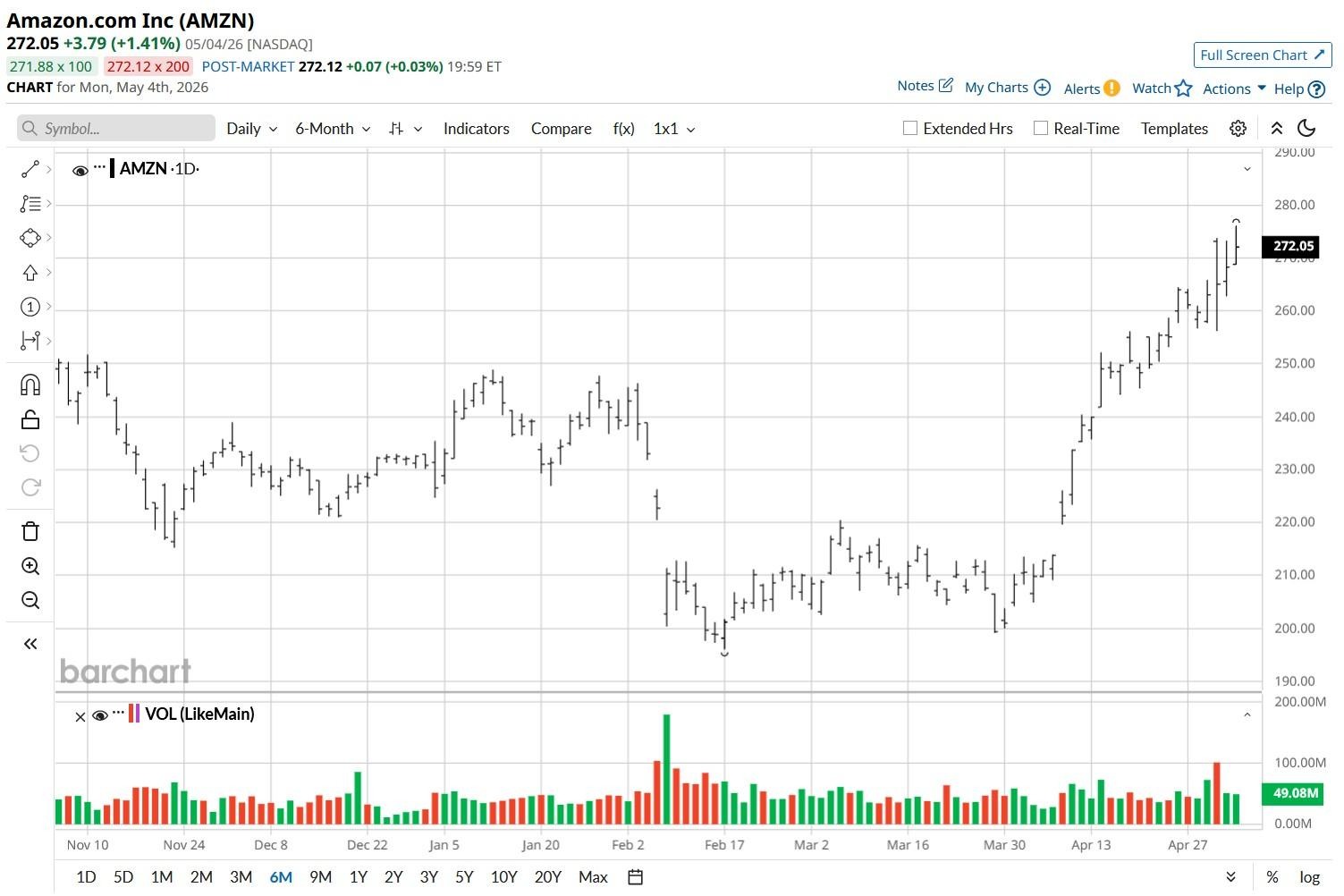Open the date range calendar icon
Screen dimensions: 1344x896
click(635, 877)
